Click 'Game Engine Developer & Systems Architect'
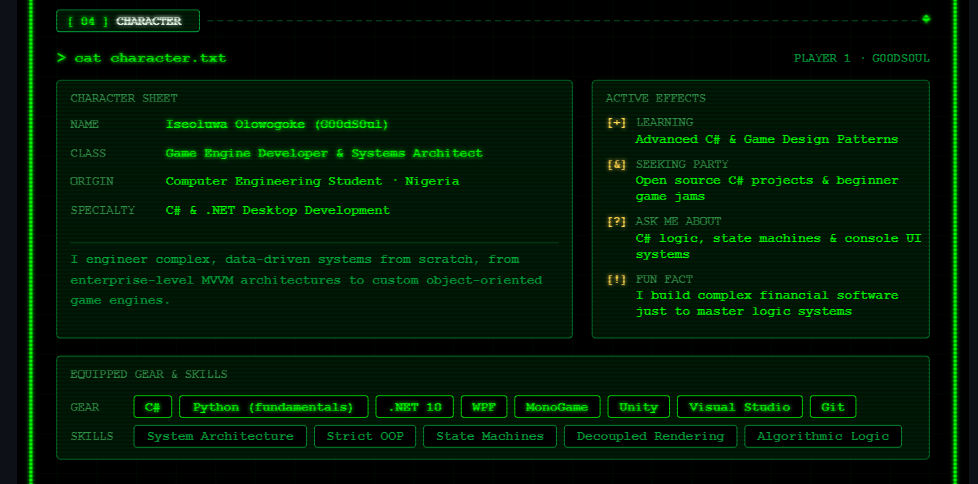This screenshot has height=484, width=978. (324, 153)
